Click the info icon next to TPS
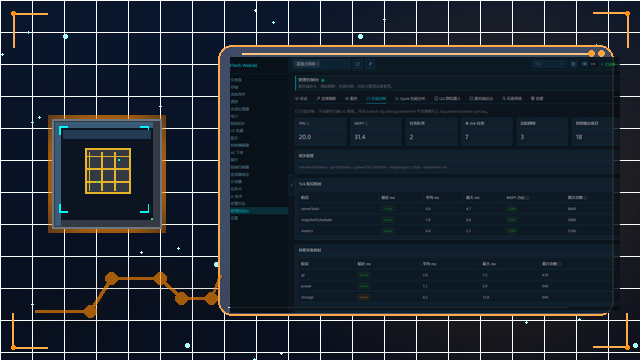Screen dimensions: 640x360 [x=308, y=124]
